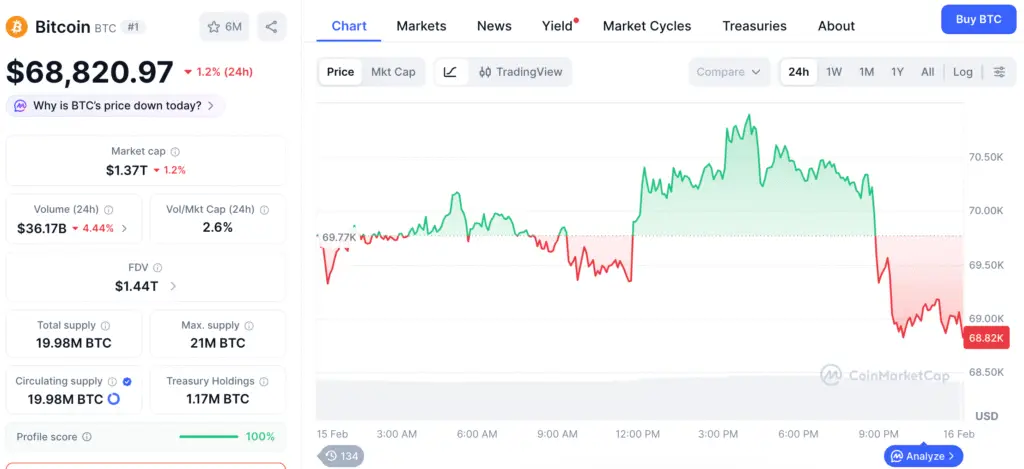Viewport: 1024px width, 469px height.
Task: Click the Market cap info icon
Action: 175,152
